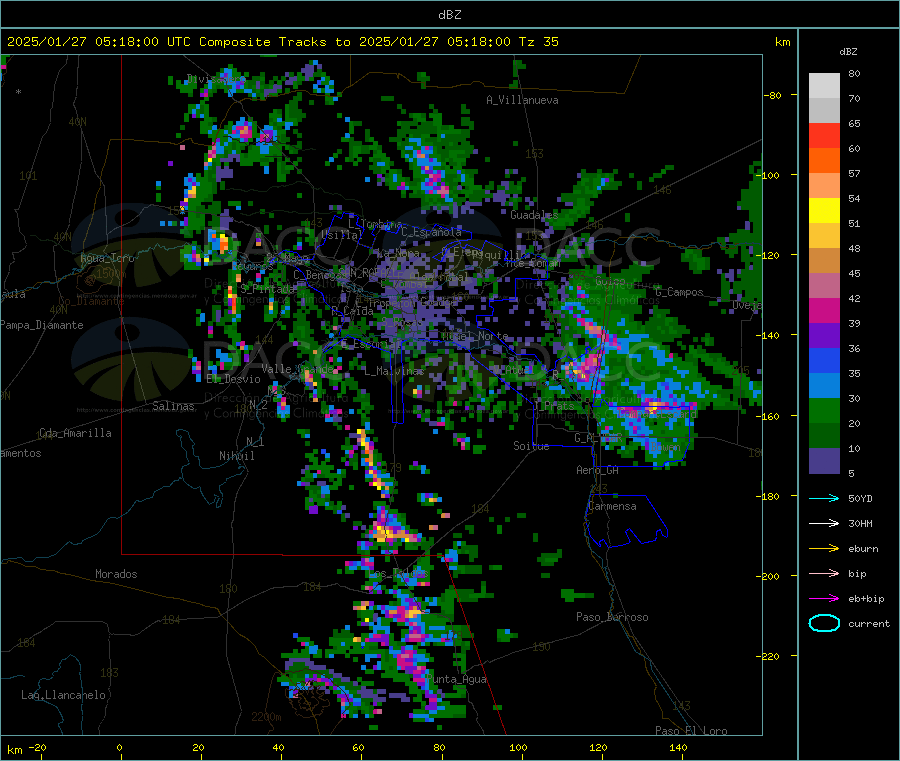Image resolution: width=900 pixels, height=761 pixels.
Task: Click the cyan 'current' ellipse legend symbol
Action: (x=824, y=623)
